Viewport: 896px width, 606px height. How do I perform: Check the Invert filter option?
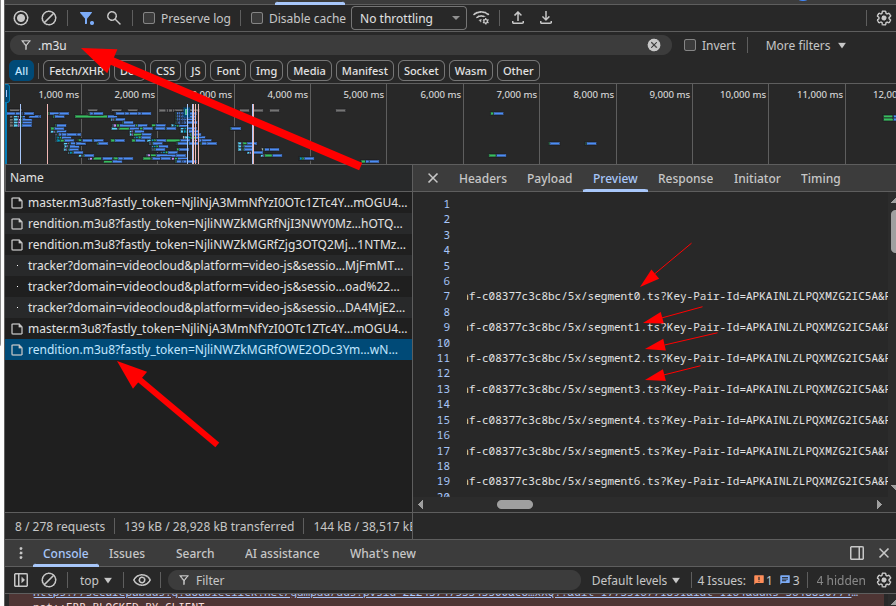point(690,45)
